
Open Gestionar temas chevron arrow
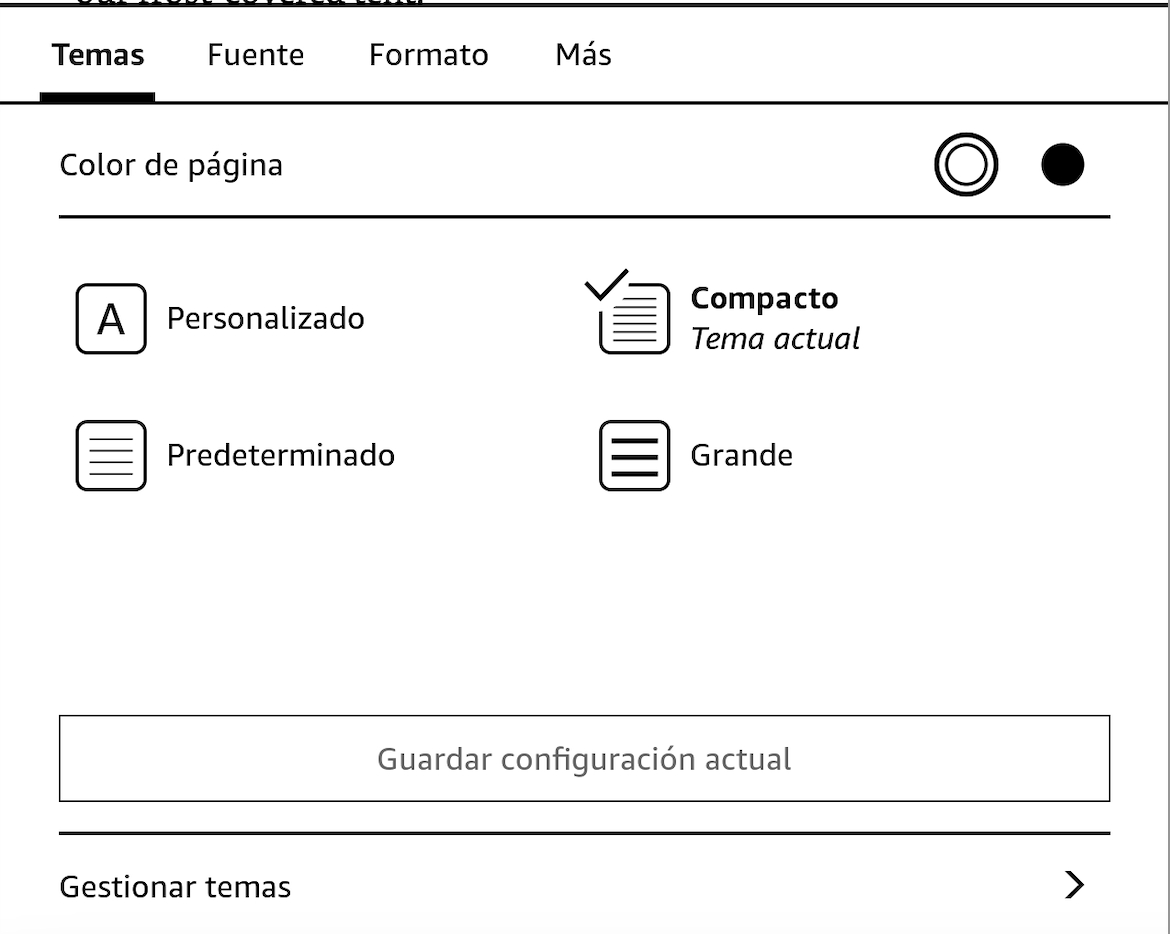pos(1074,885)
